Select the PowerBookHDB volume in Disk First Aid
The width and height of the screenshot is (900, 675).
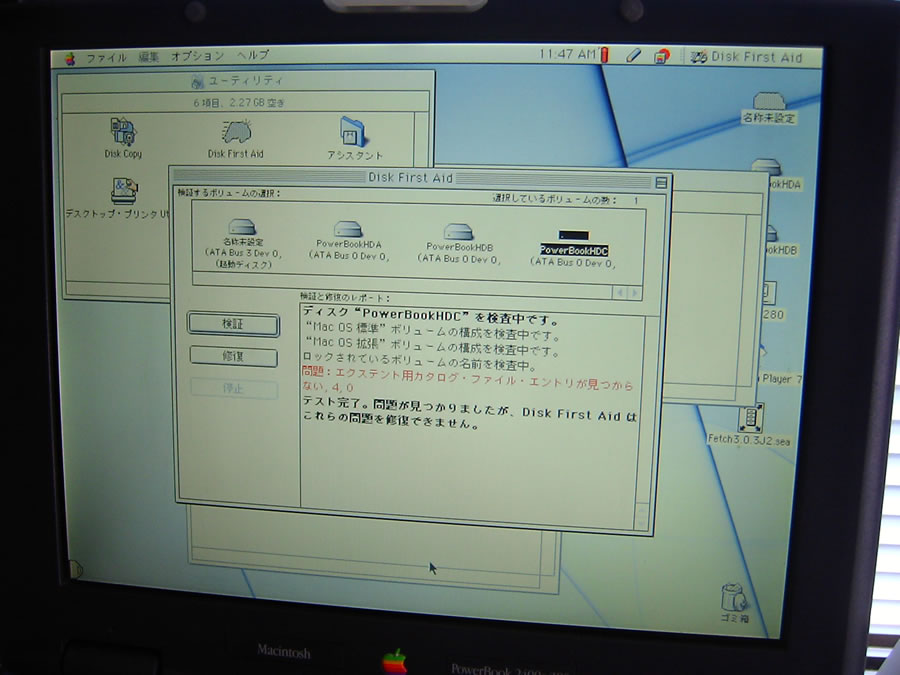point(459,245)
